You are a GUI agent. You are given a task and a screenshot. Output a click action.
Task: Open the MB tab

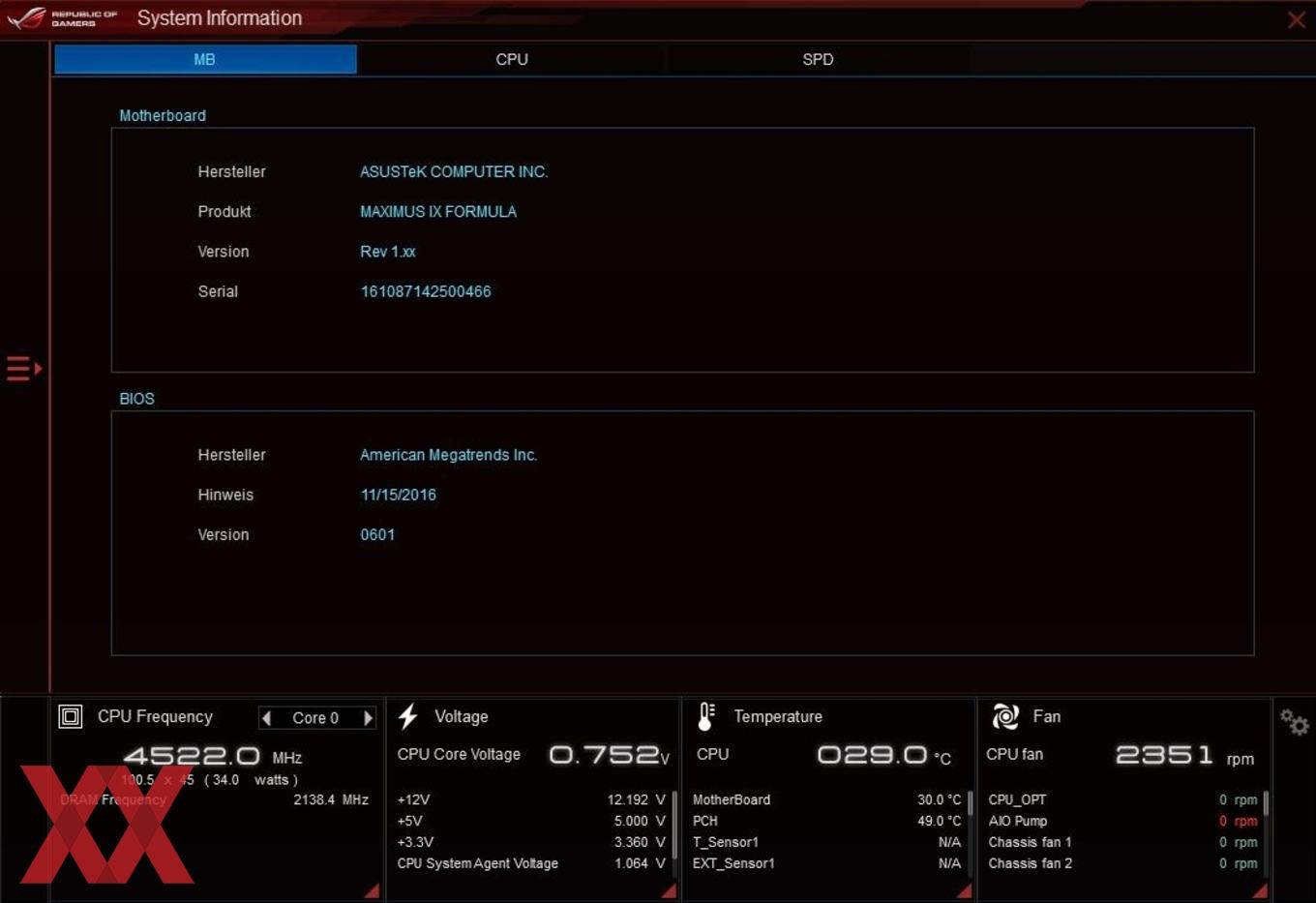pos(205,59)
